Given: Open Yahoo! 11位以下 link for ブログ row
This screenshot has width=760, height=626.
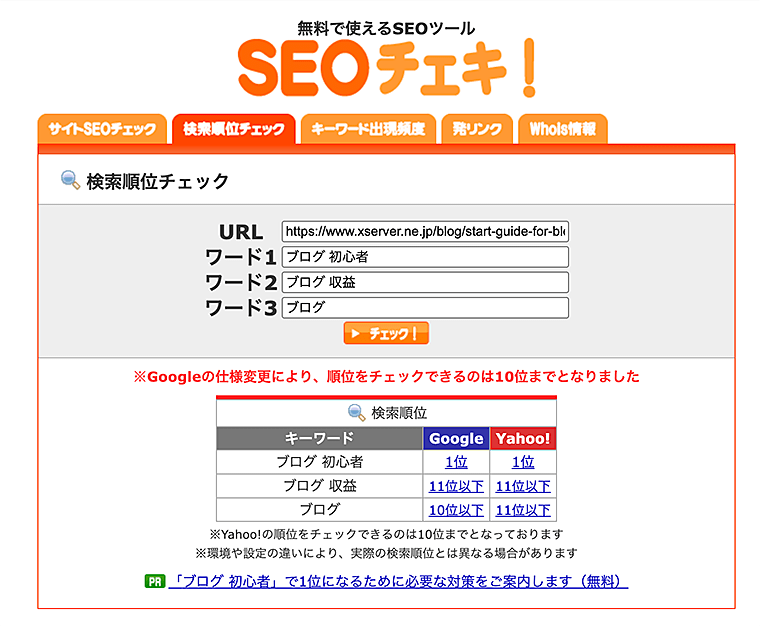Looking at the screenshot, I should 523,510.
